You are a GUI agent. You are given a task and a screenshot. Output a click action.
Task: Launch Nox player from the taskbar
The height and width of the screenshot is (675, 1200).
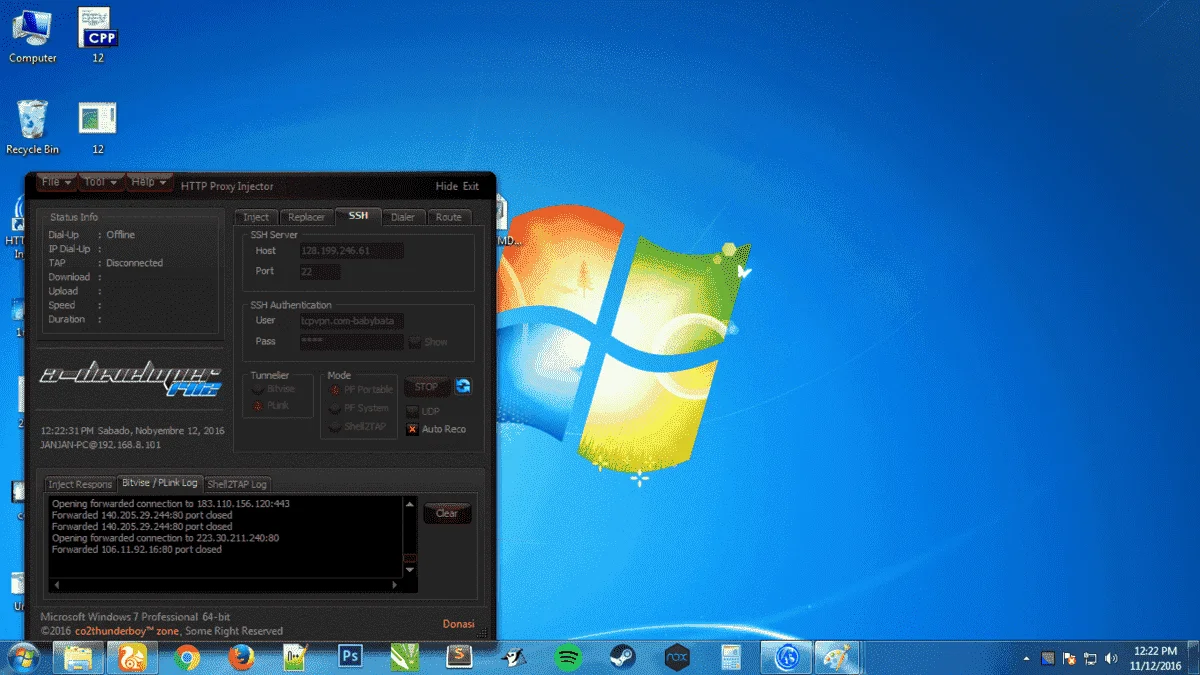pos(677,657)
